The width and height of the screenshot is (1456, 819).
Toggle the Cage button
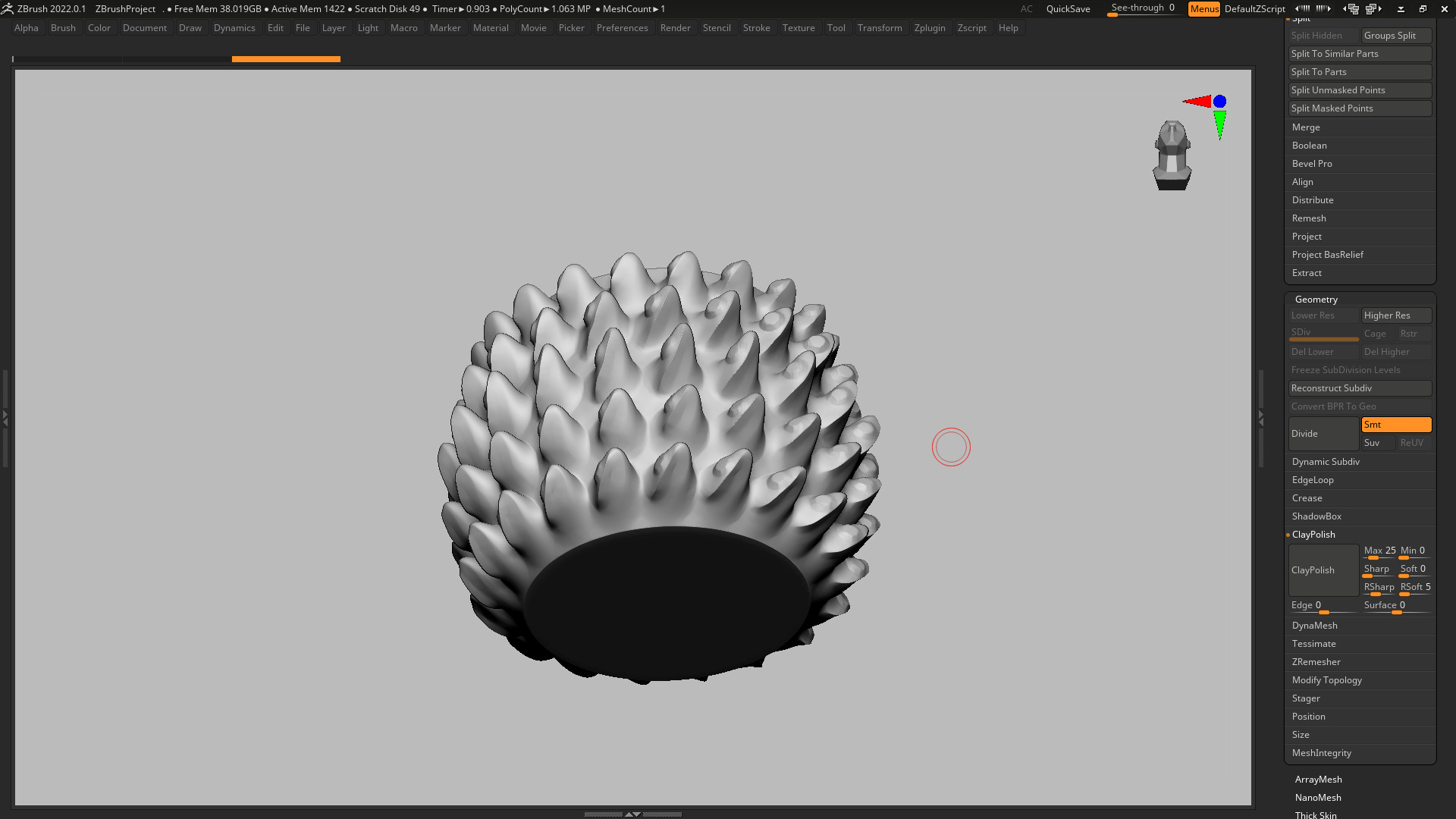pyautogui.click(x=1378, y=334)
